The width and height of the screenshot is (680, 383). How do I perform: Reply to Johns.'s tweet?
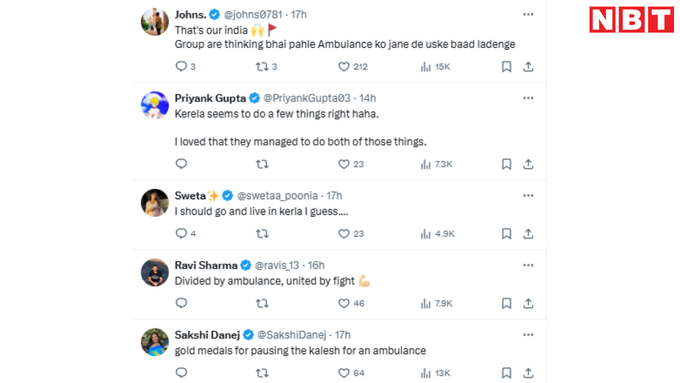(x=185, y=66)
